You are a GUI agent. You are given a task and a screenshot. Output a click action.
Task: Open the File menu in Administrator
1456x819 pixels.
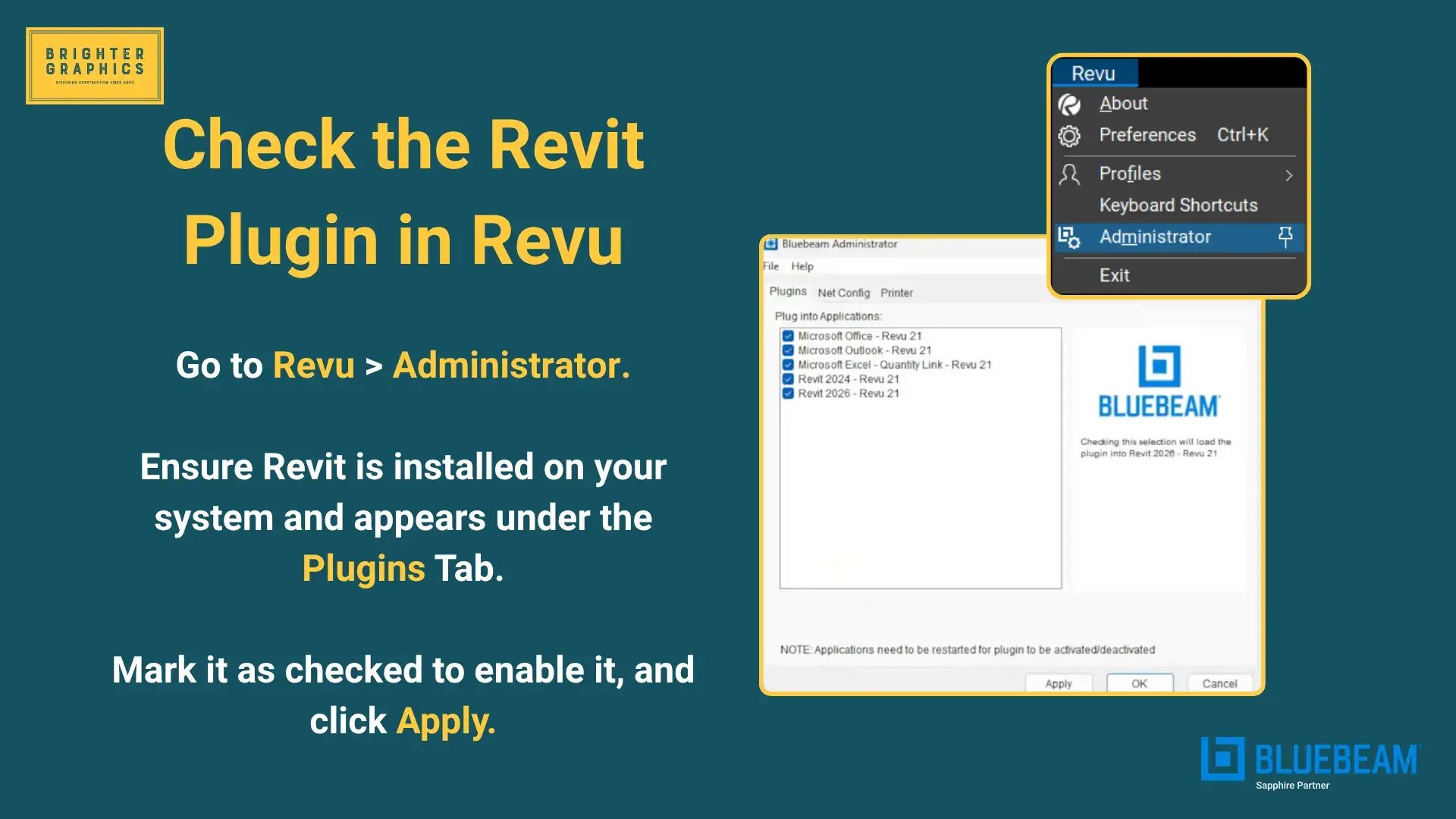(770, 266)
